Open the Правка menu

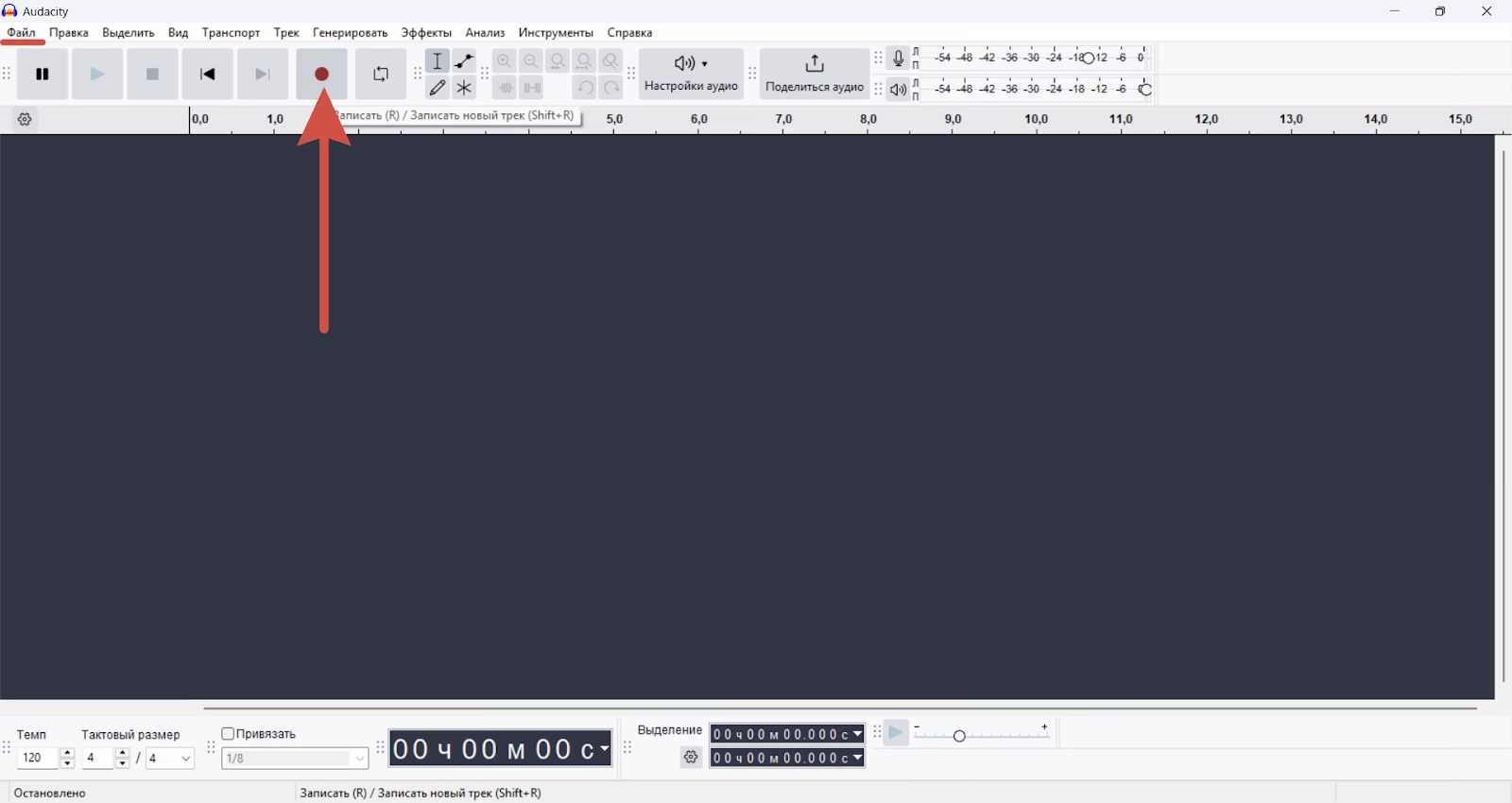pos(69,33)
